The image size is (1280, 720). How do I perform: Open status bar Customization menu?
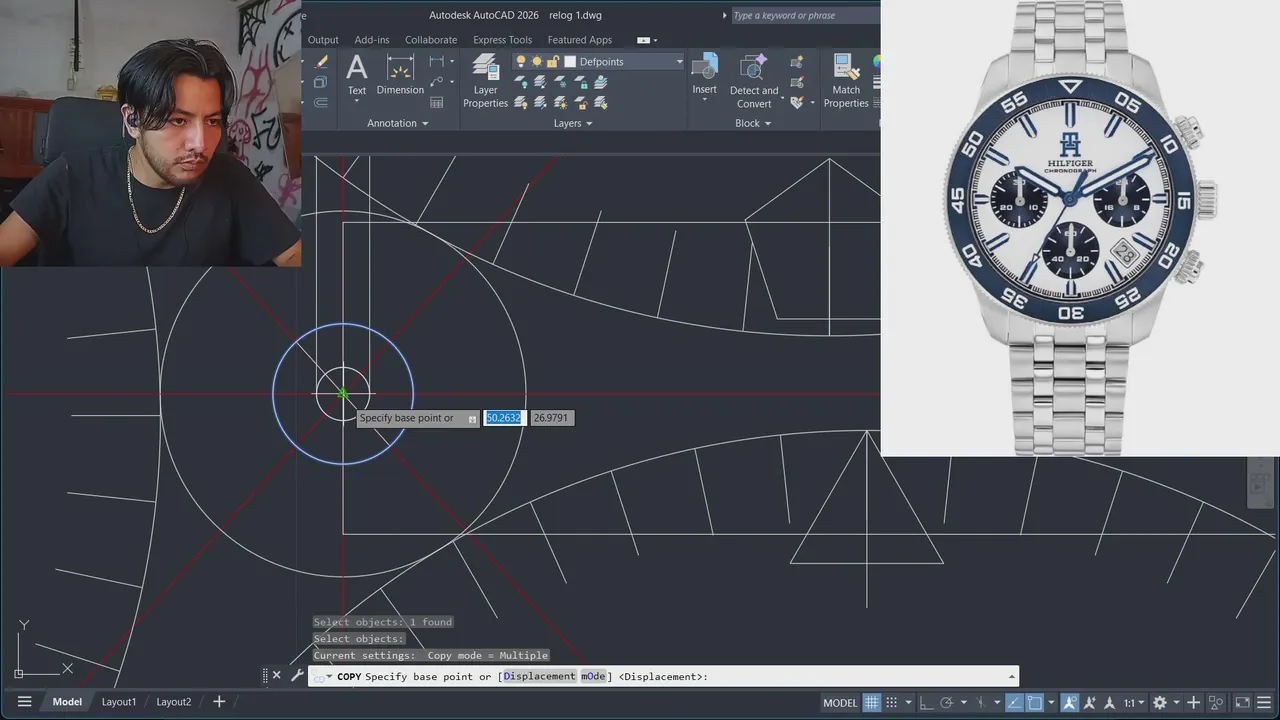1264,702
